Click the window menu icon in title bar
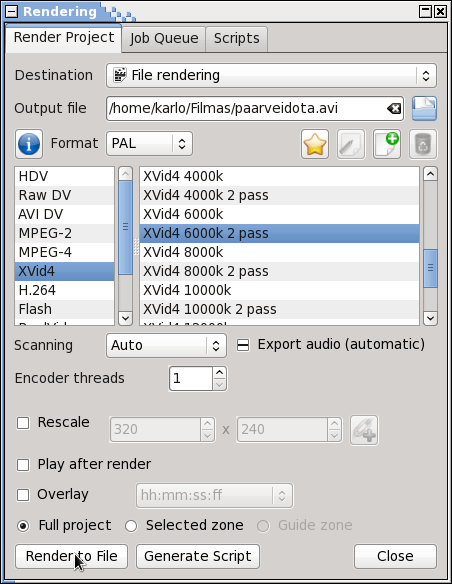Image resolution: width=452 pixels, height=584 pixels. click(12, 11)
